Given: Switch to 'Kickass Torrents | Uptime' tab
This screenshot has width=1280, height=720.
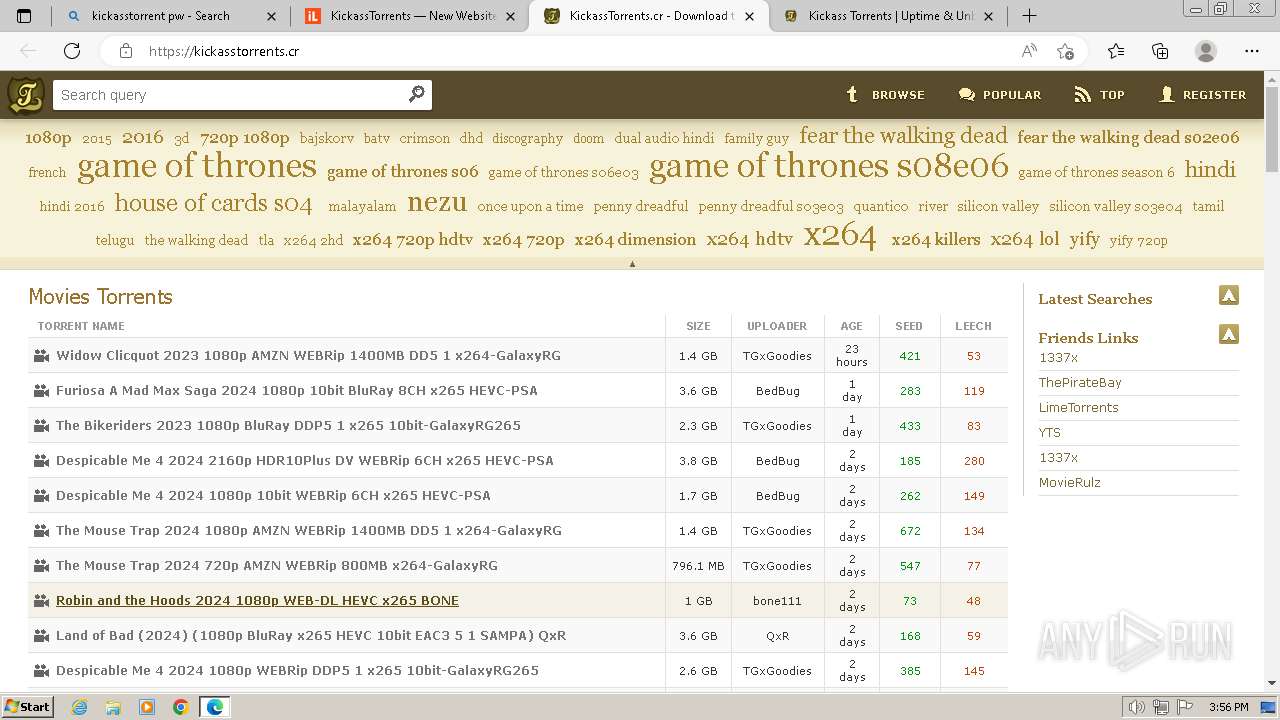Looking at the screenshot, I should (890, 16).
